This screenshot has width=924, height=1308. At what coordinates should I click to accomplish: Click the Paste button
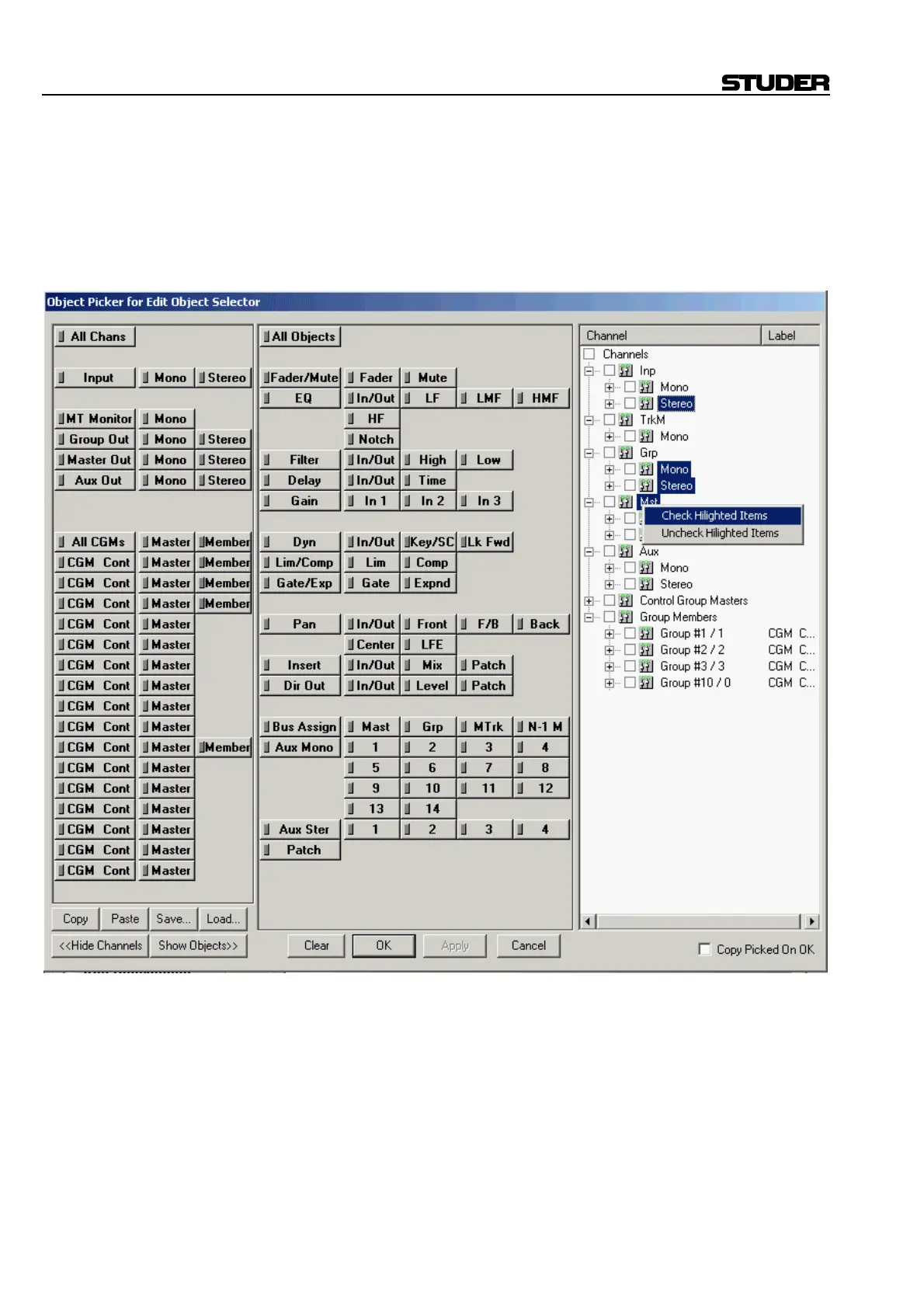(x=125, y=919)
